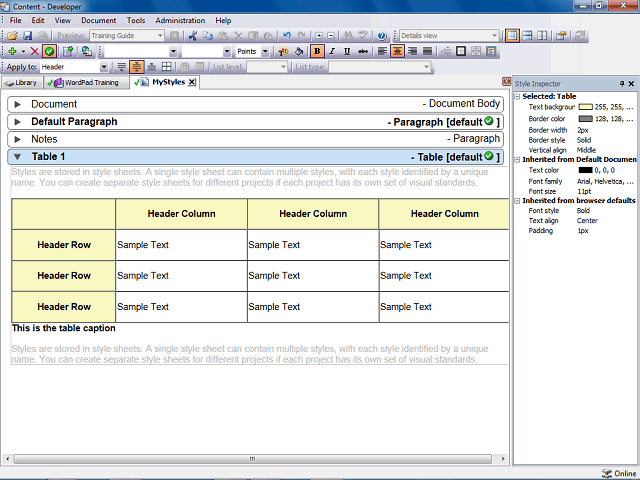Open the Tools menu
Image resolution: width=640 pixels, height=480 pixels.
[136, 20]
